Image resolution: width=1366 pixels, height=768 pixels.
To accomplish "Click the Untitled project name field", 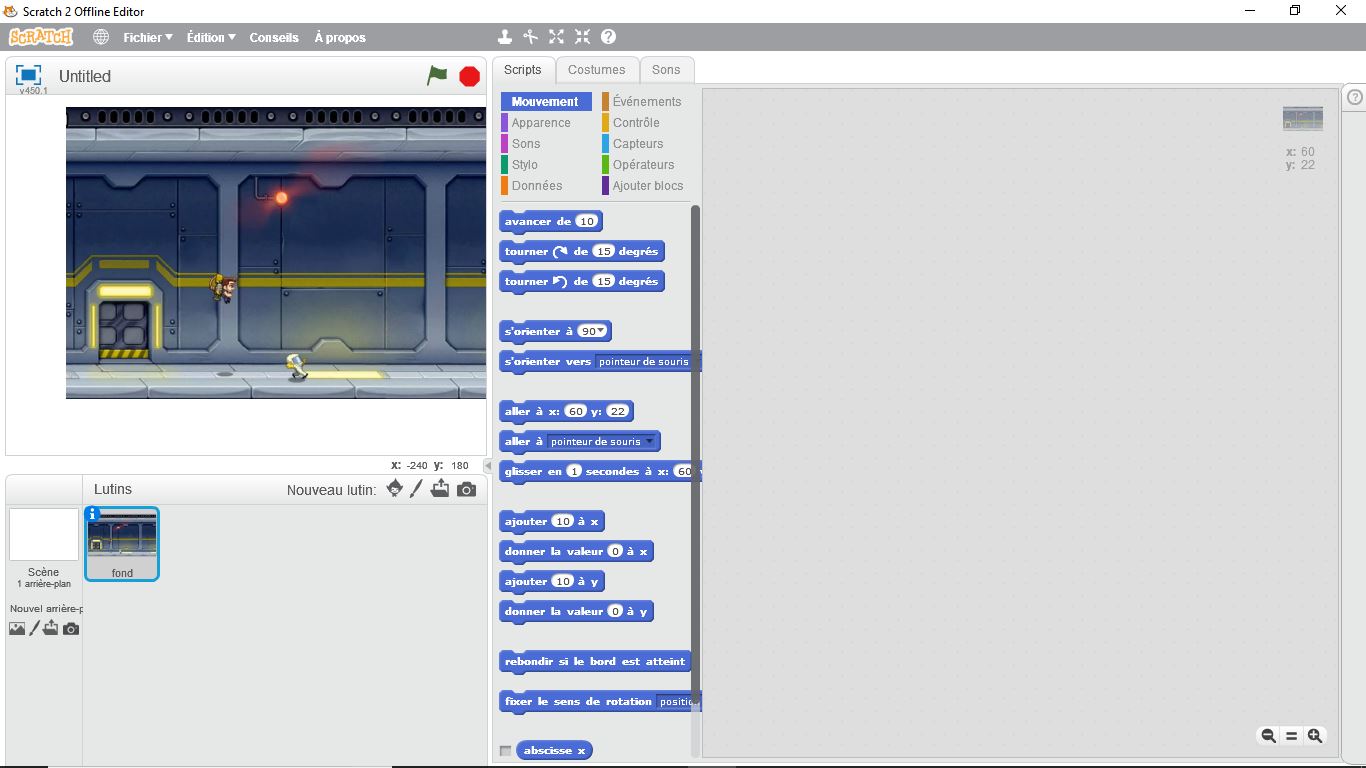I will (85, 77).
